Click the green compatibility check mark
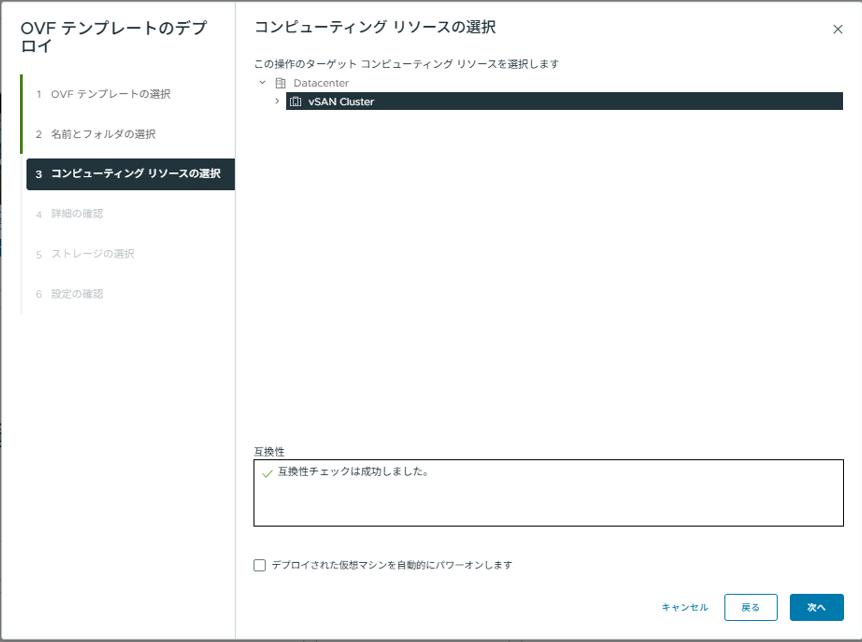The image size is (862, 642). coord(267,473)
